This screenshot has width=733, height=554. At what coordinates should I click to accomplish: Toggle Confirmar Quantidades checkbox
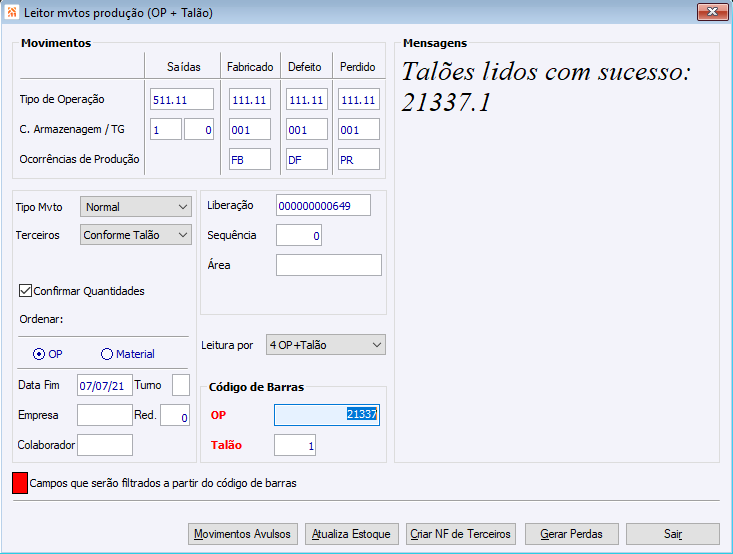point(25,291)
